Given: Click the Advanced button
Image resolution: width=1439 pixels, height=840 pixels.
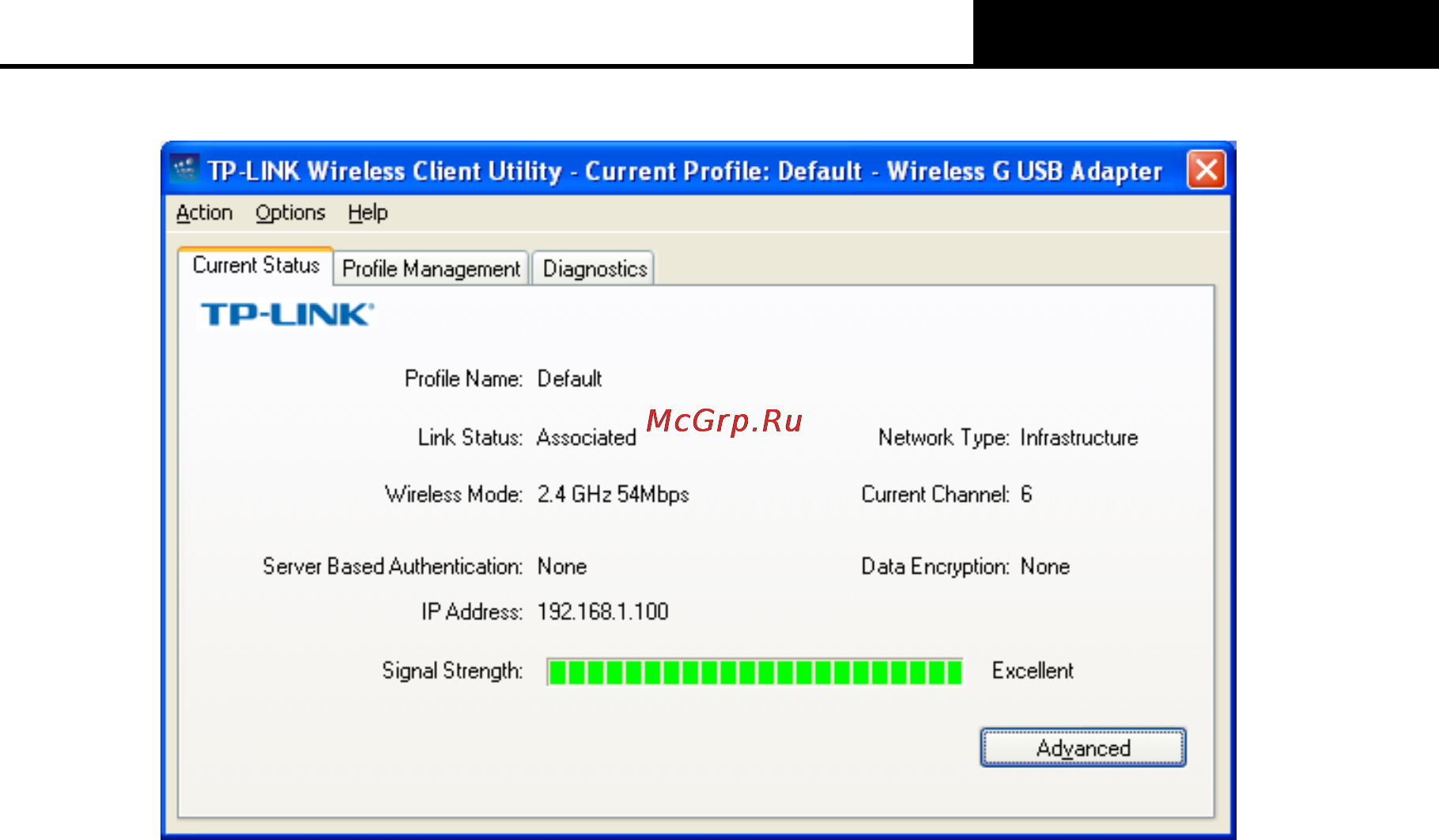Looking at the screenshot, I should (x=1083, y=748).
